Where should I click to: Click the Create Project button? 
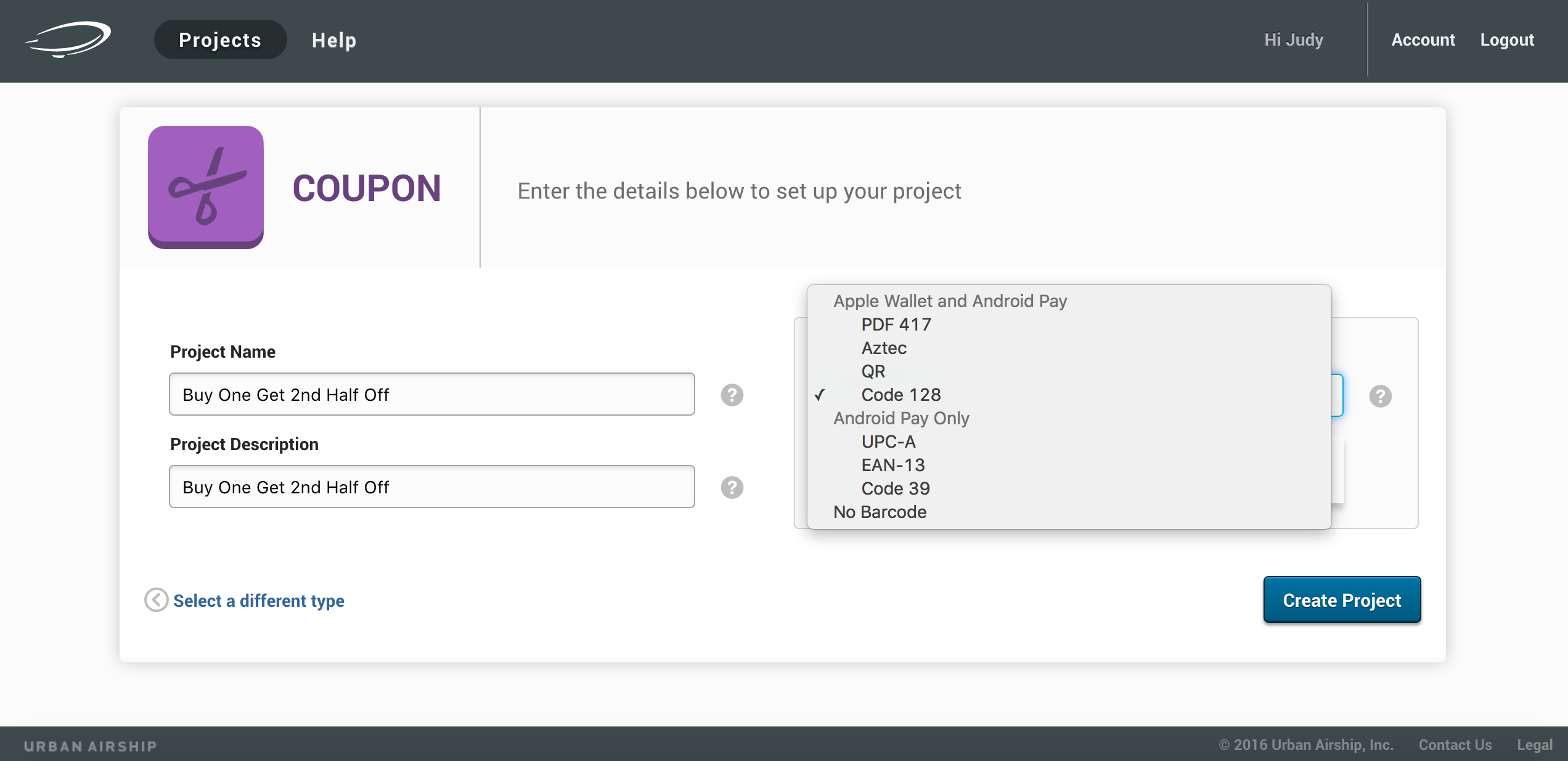point(1342,599)
